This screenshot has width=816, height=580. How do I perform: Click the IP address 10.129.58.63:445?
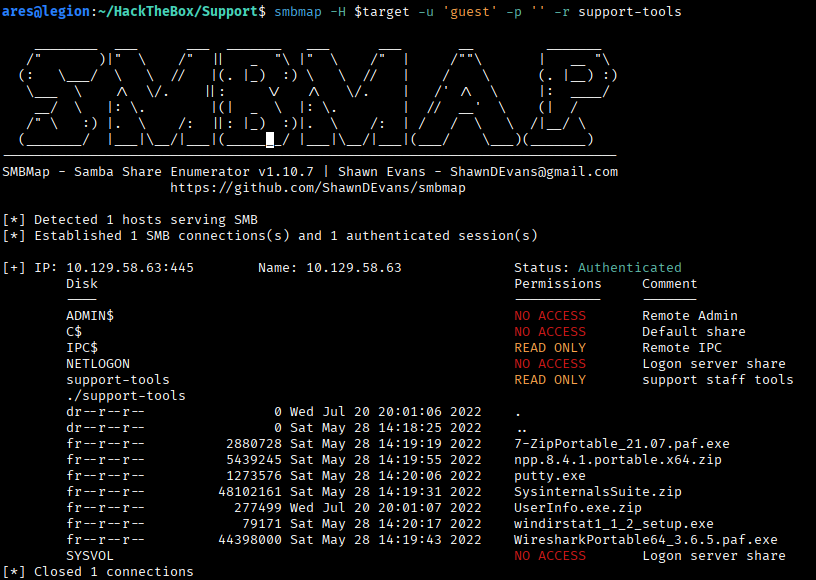[130, 268]
